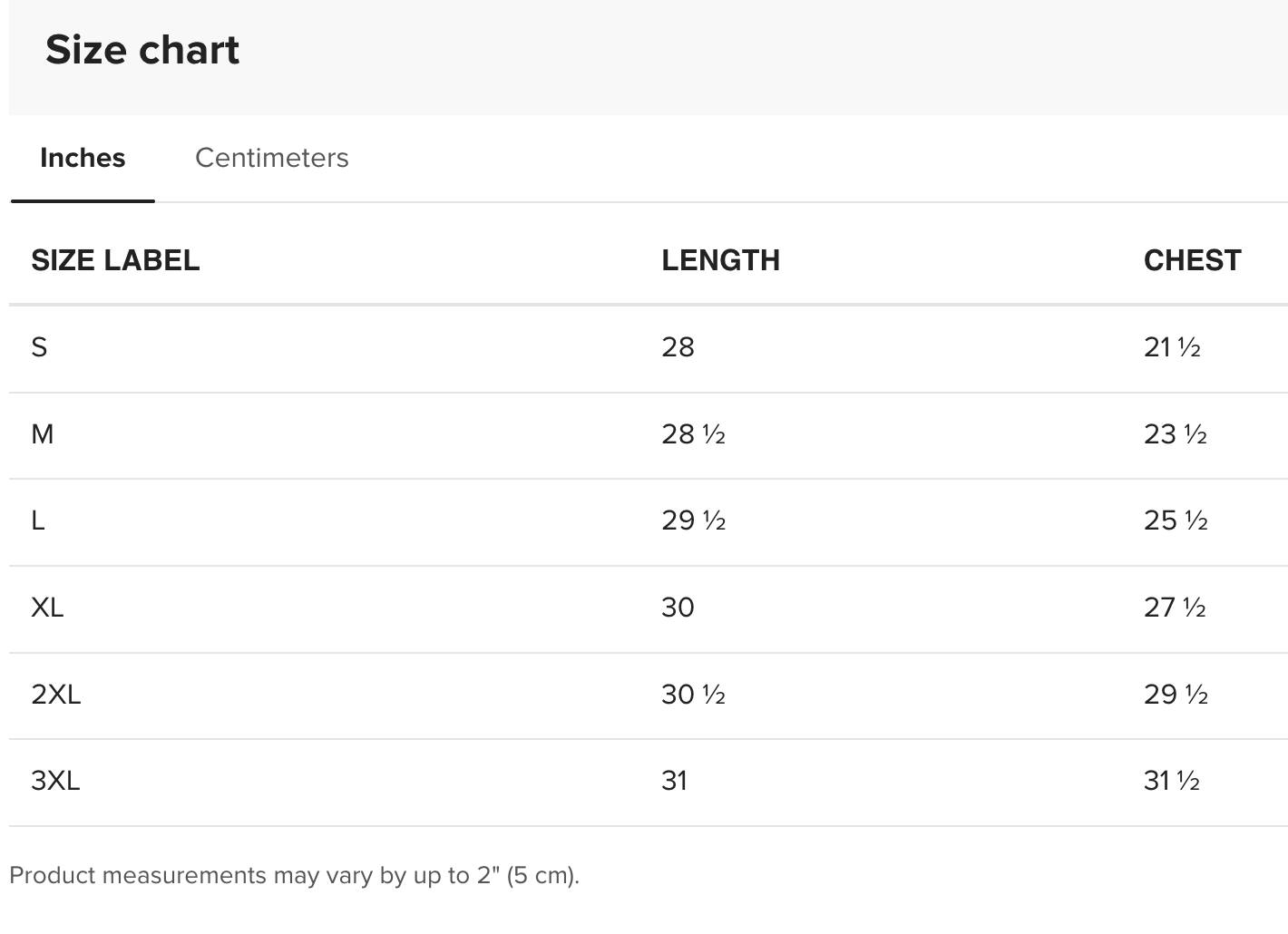Click the Size chart heading
Screen dimensions: 1288x934
click(x=142, y=49)
